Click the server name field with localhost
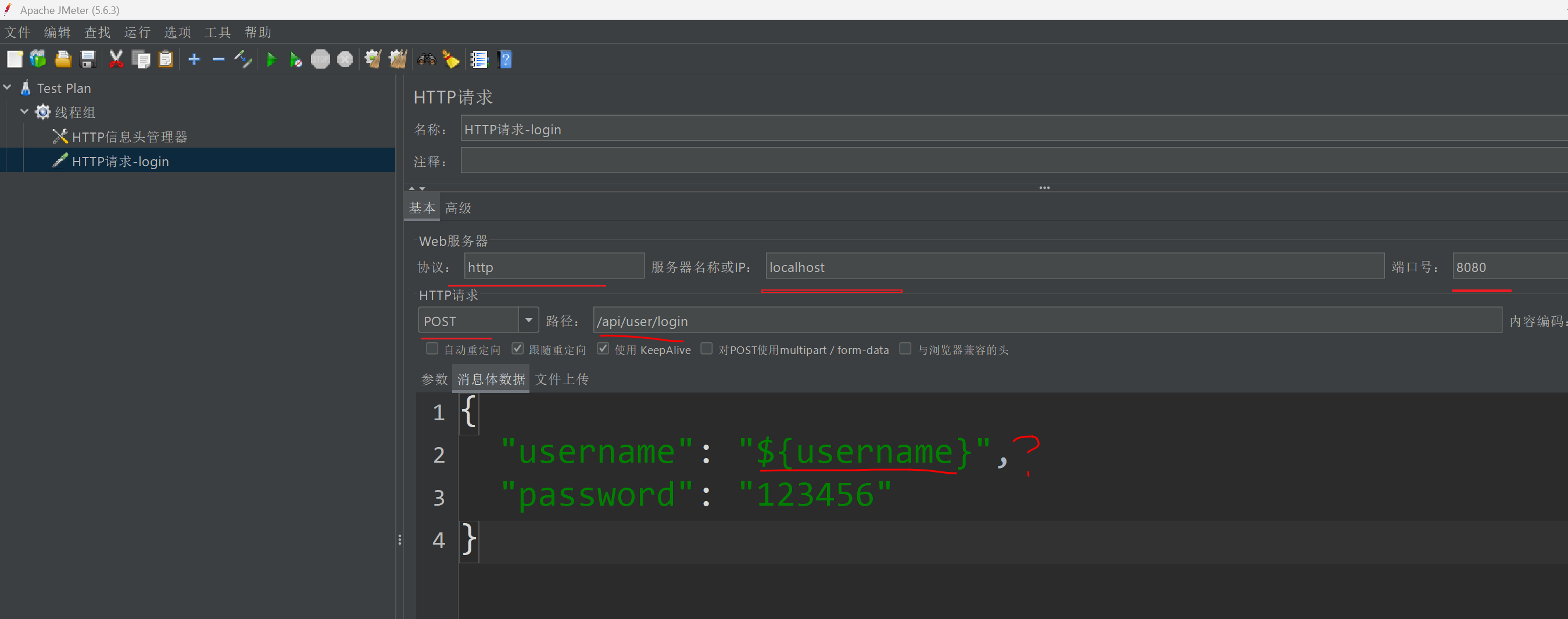 pyautogui.click(x=1075, y=267)
